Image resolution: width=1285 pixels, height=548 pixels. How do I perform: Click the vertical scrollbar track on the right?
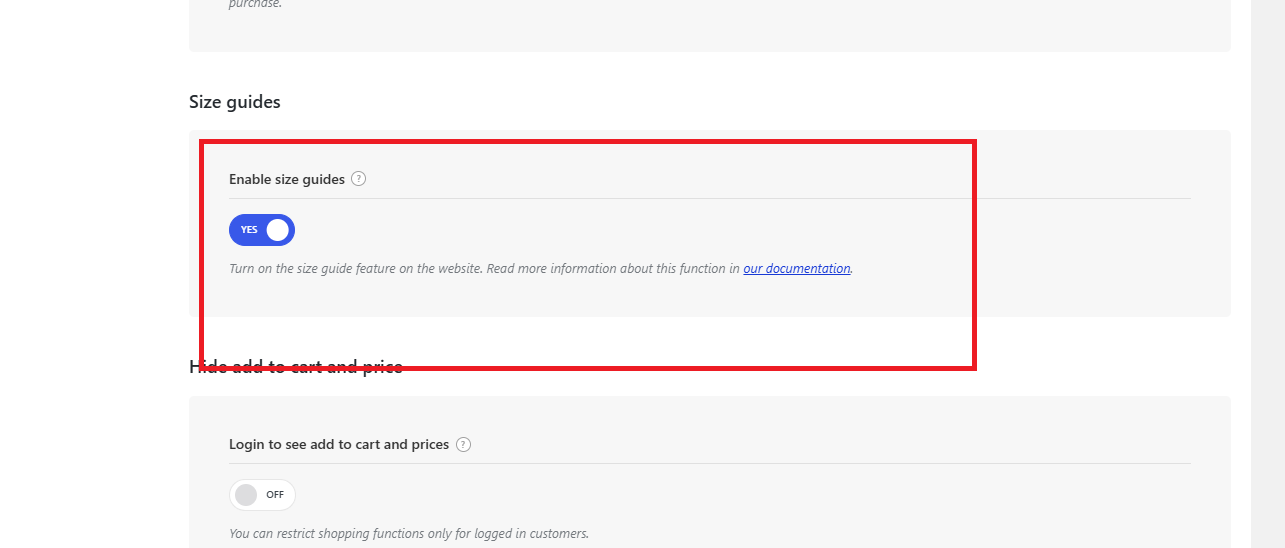coord(1268,274)
